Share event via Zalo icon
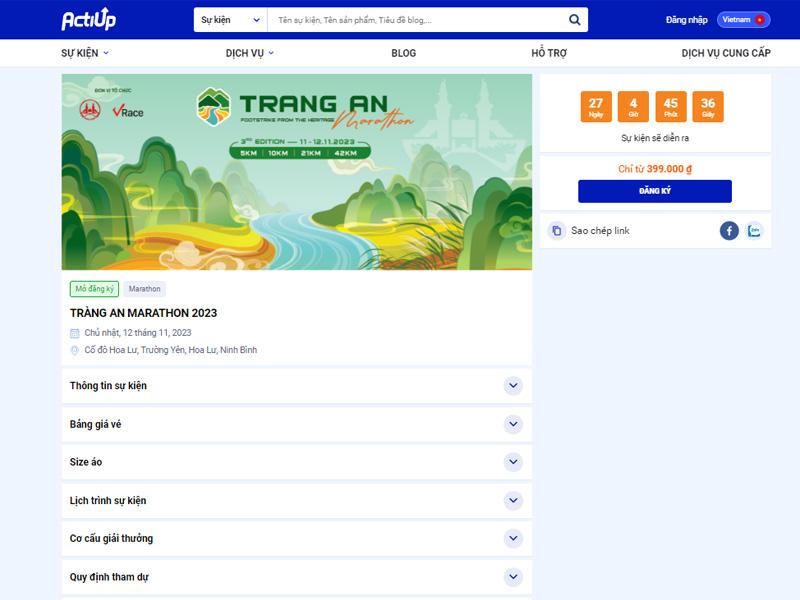The width and height of the screenshot is (800, 600). (754, 231)
